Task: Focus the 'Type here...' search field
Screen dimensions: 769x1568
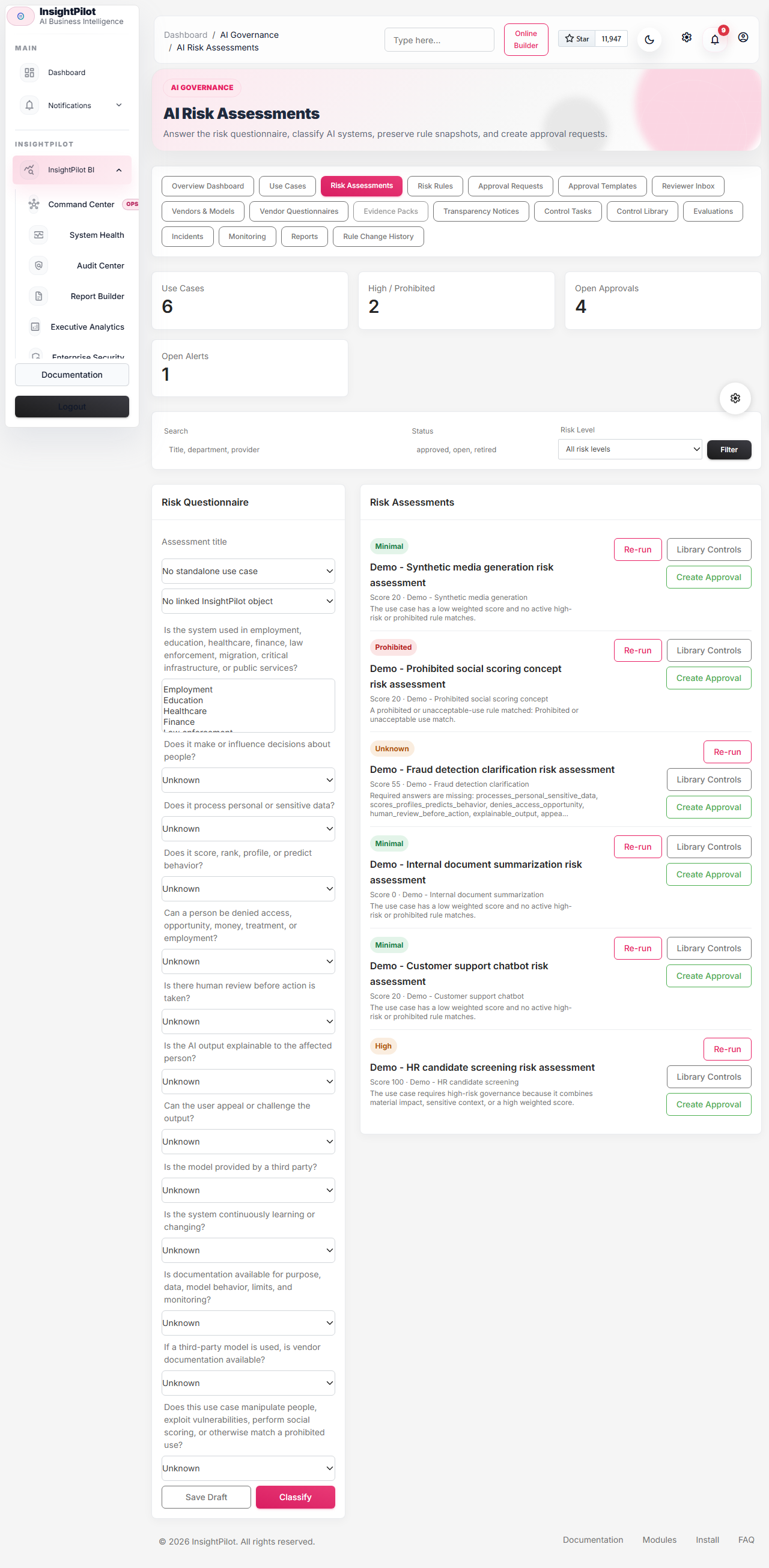Action: click(x=439, y=40)
